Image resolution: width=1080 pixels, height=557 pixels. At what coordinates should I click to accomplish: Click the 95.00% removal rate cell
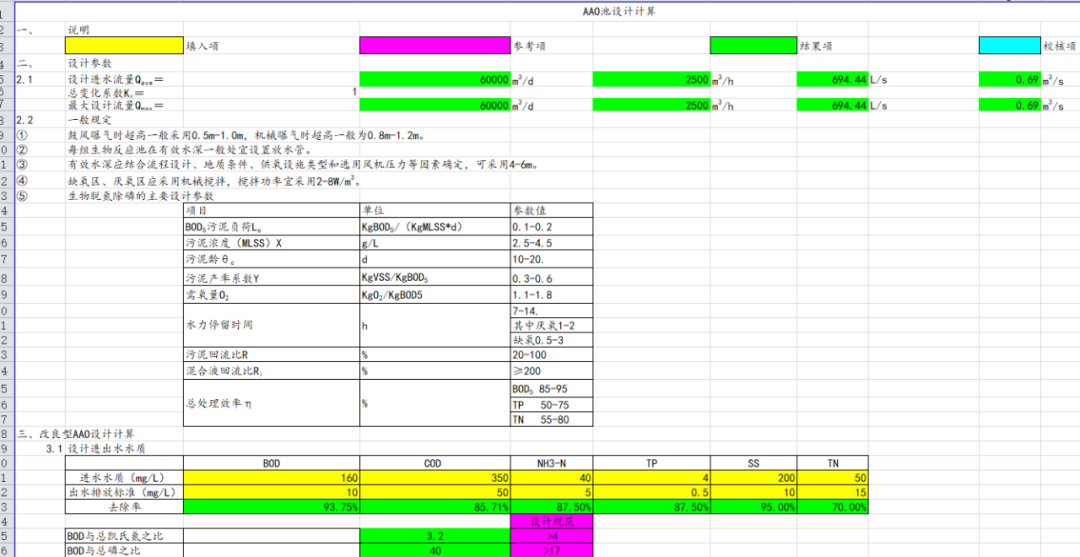(753, 507)
